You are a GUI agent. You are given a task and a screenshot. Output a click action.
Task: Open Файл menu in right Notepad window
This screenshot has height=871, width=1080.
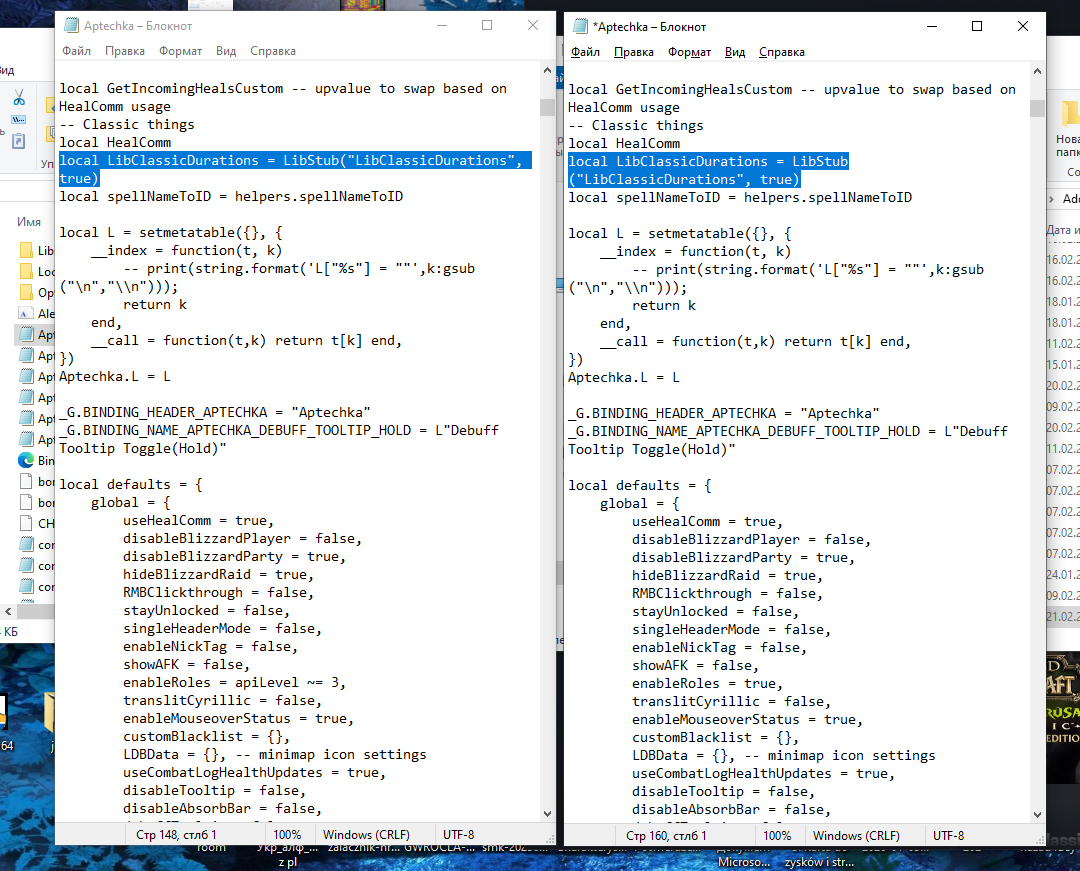click(585, 52)
